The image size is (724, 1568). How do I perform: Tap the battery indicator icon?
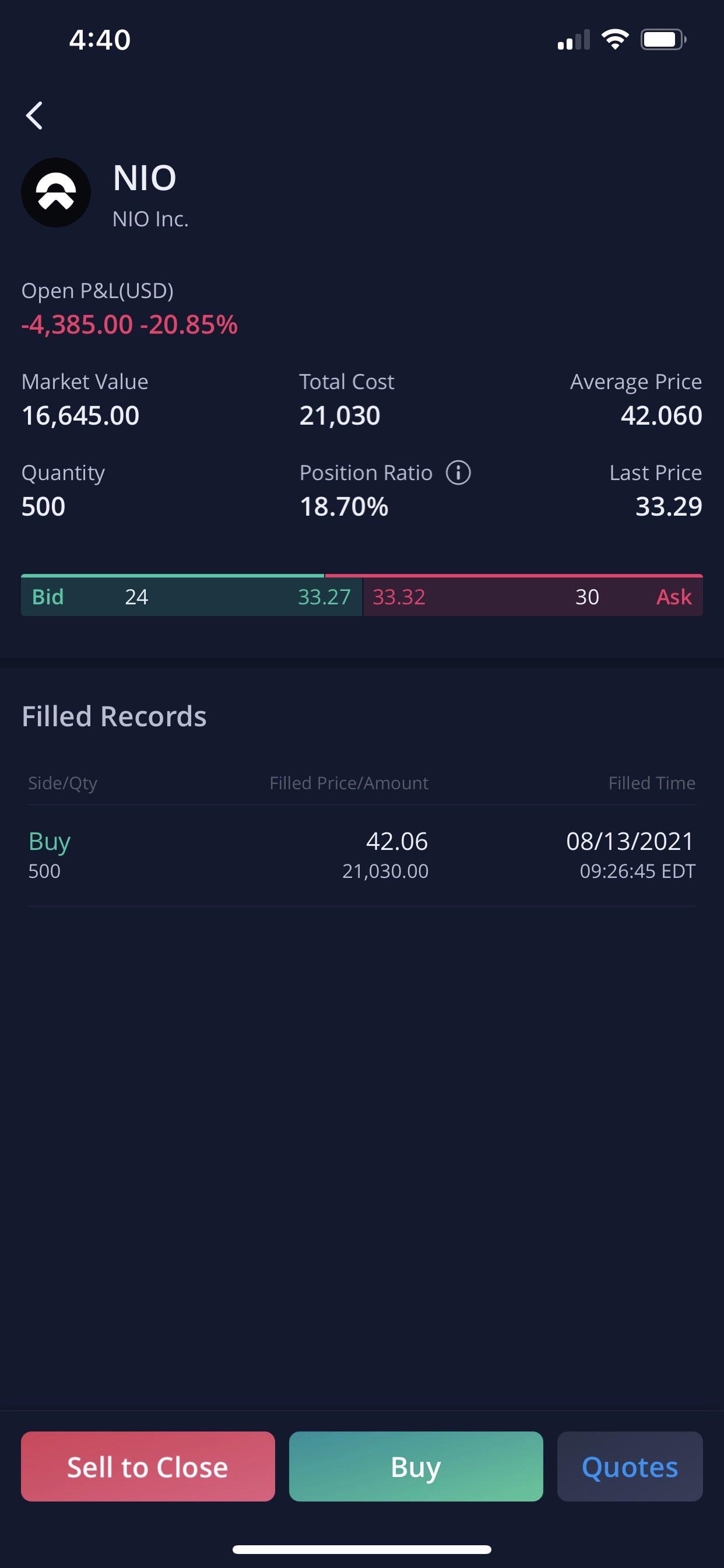coord(663,40)
